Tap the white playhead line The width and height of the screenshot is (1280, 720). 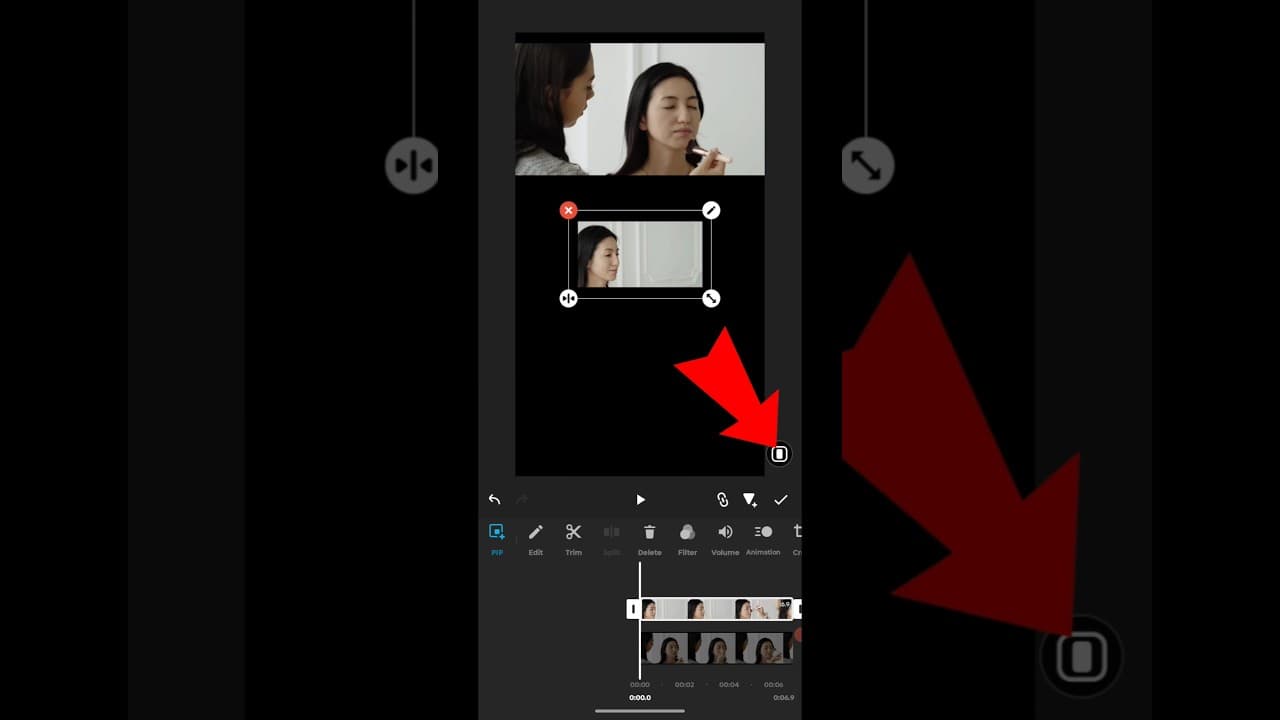640,620
